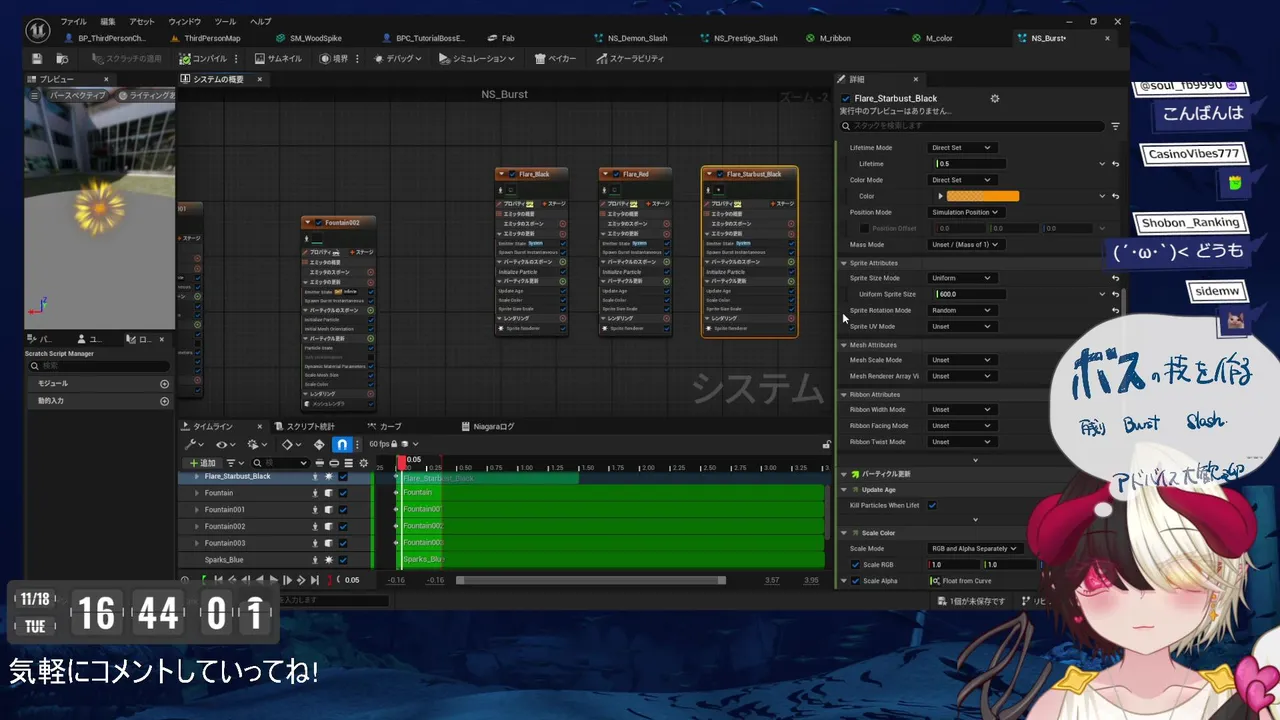
Task: Open timeline keyframe diamond options
Action: pyautogui.click(x=290, y=444)
